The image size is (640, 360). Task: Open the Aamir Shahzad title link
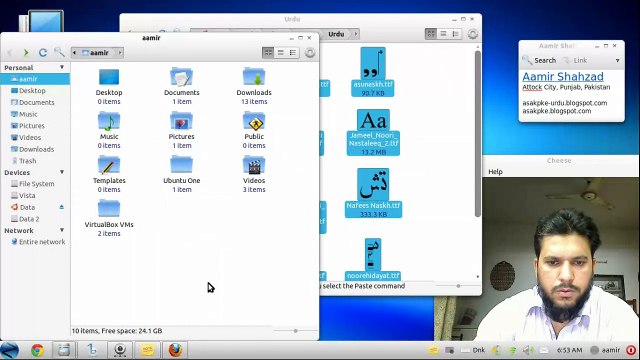click(562, 76)
